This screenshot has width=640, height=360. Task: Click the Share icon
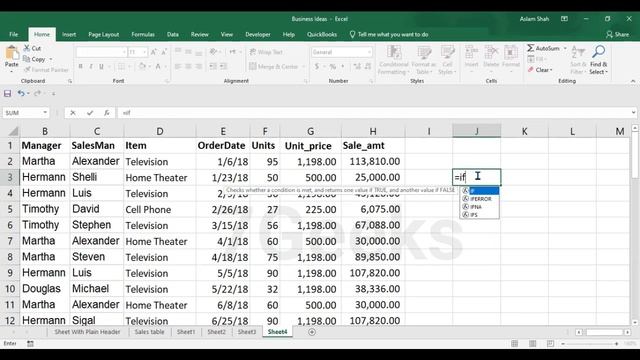point(609,35)
